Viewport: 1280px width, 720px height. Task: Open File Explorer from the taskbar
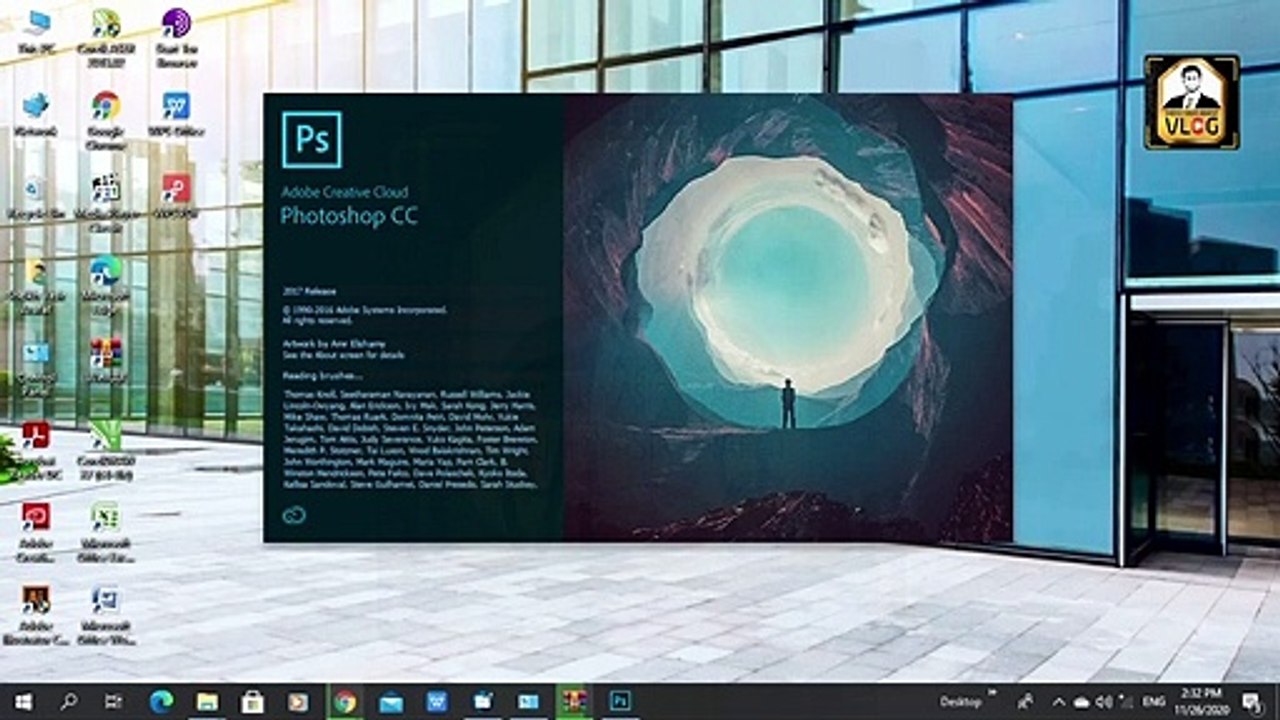(207, 701)
